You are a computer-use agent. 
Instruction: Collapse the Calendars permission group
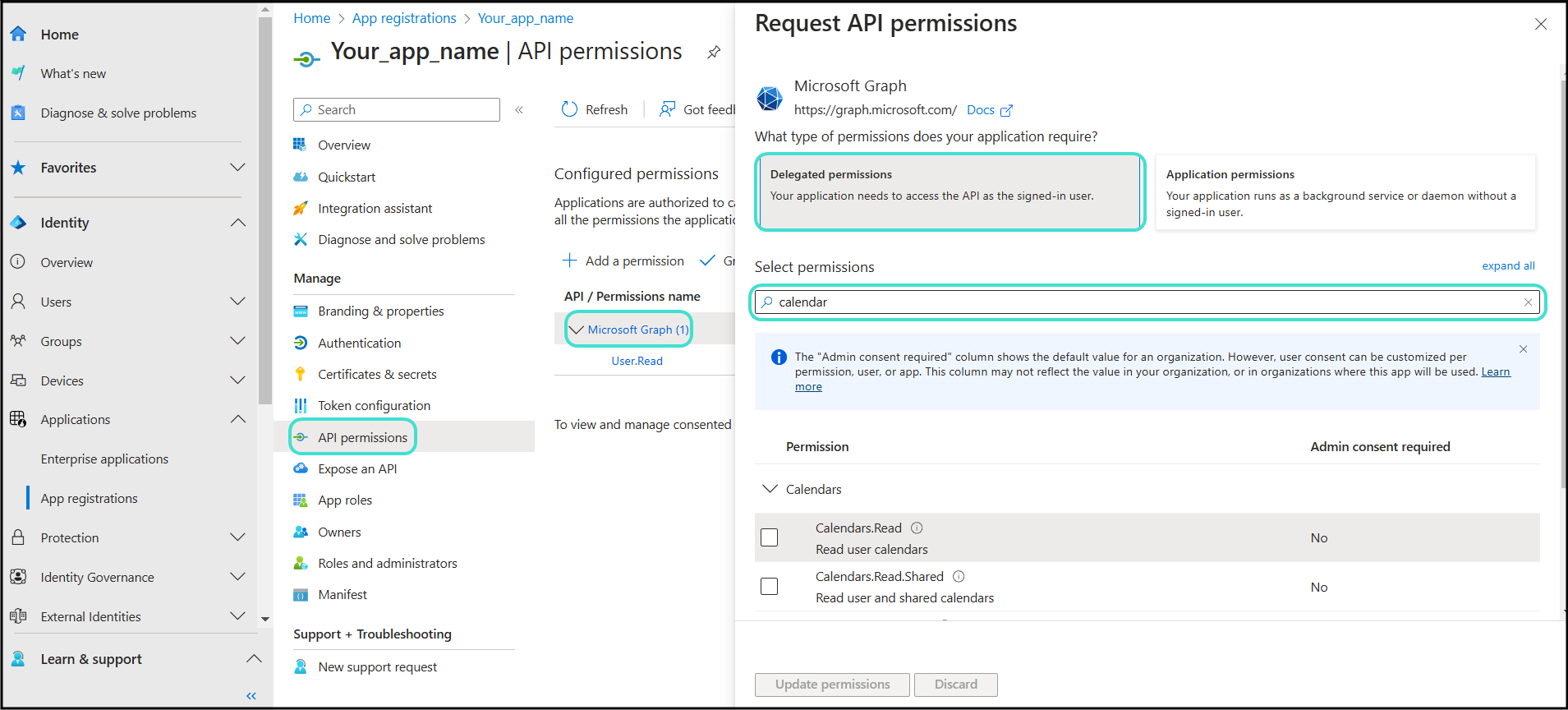(770, 489)
